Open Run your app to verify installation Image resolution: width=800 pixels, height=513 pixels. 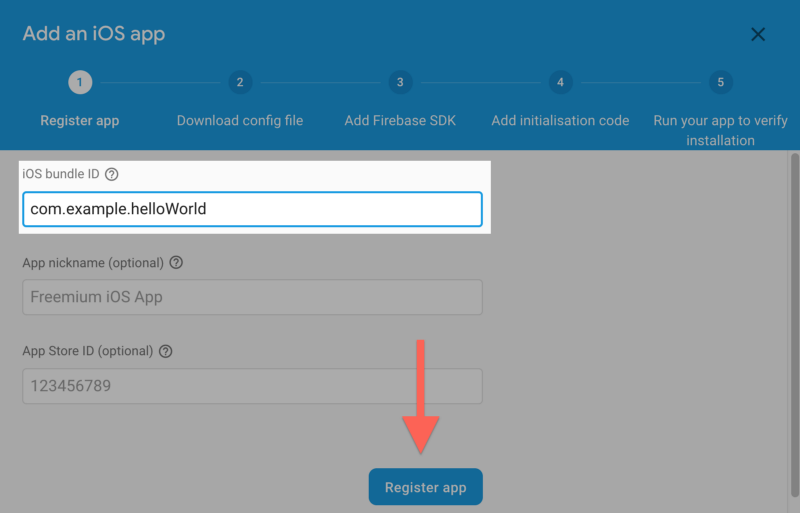[x=720, y=130]
